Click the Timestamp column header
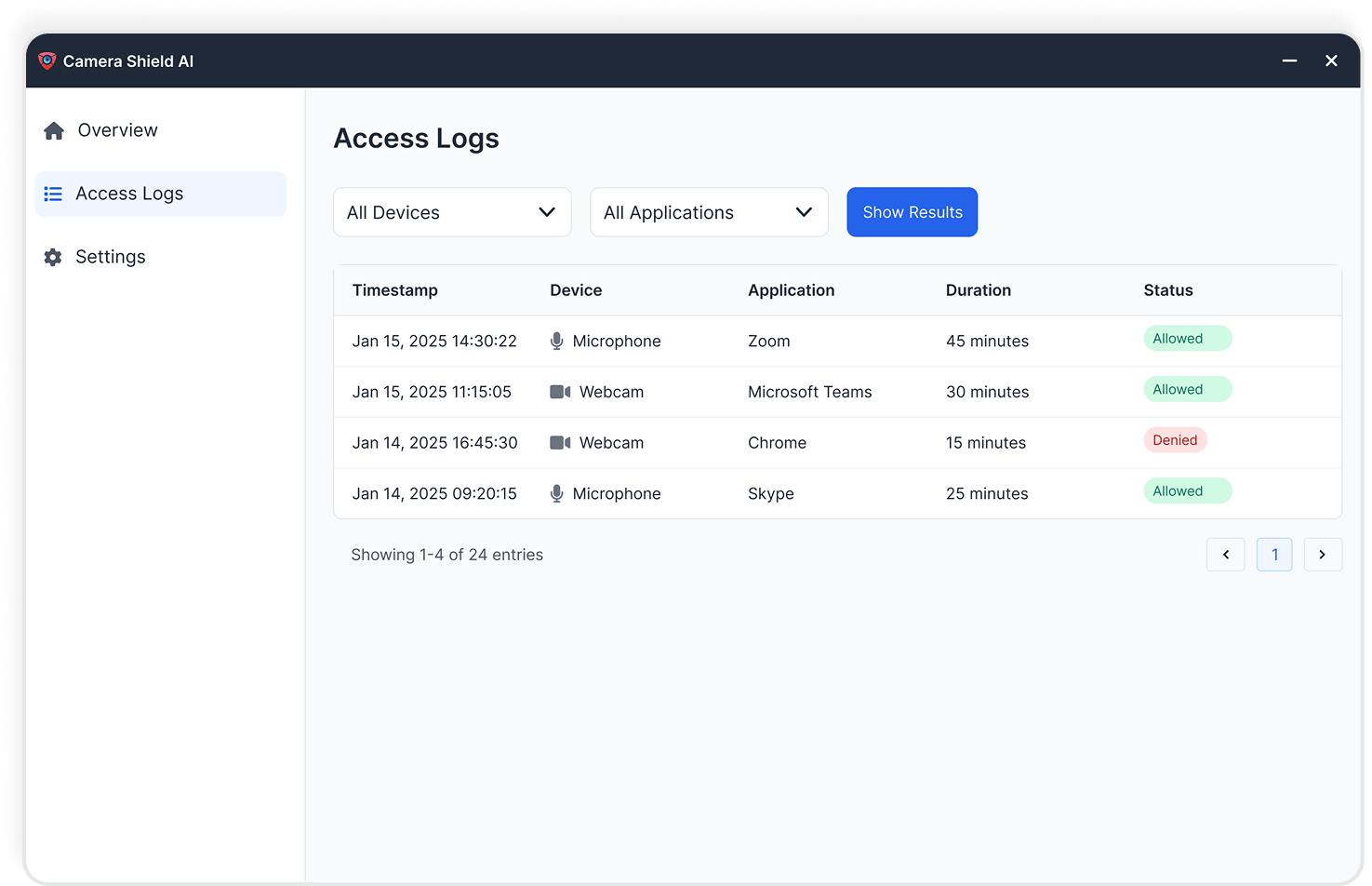This screenshot has width=1372, height=886. click(395, 289)
